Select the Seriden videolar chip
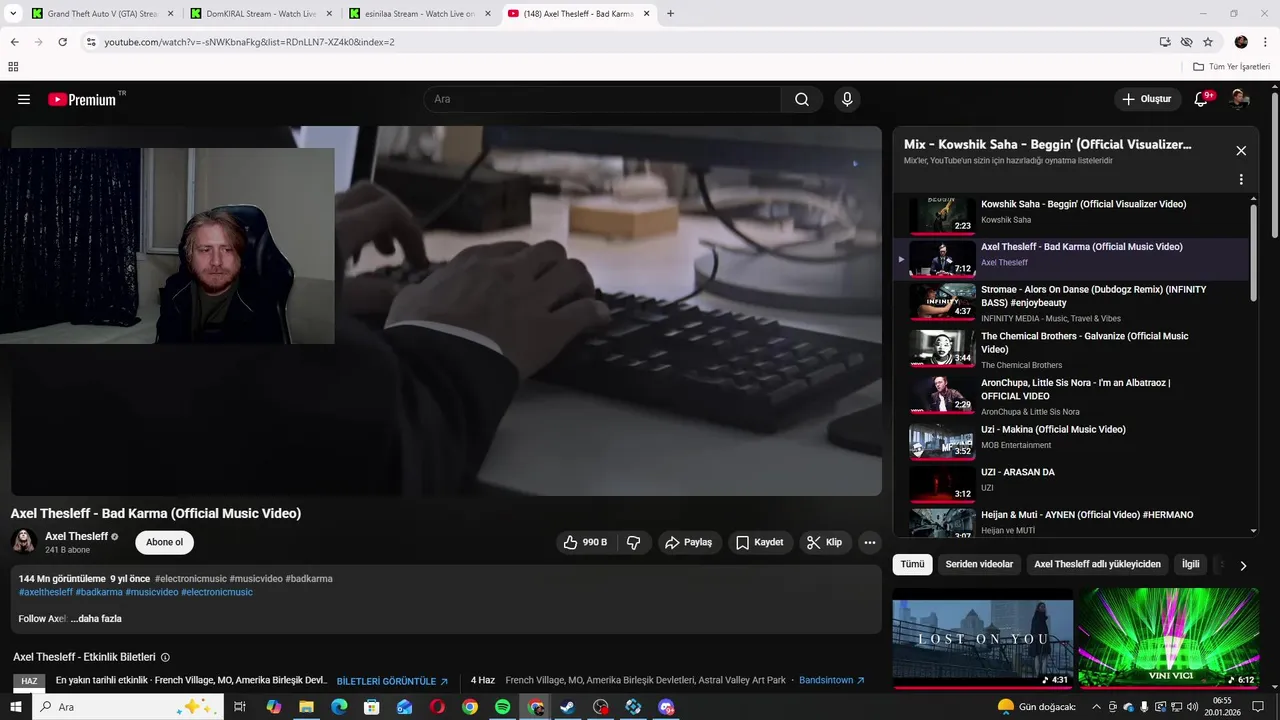Screen dimensions: 1280x720 point(979,564)
